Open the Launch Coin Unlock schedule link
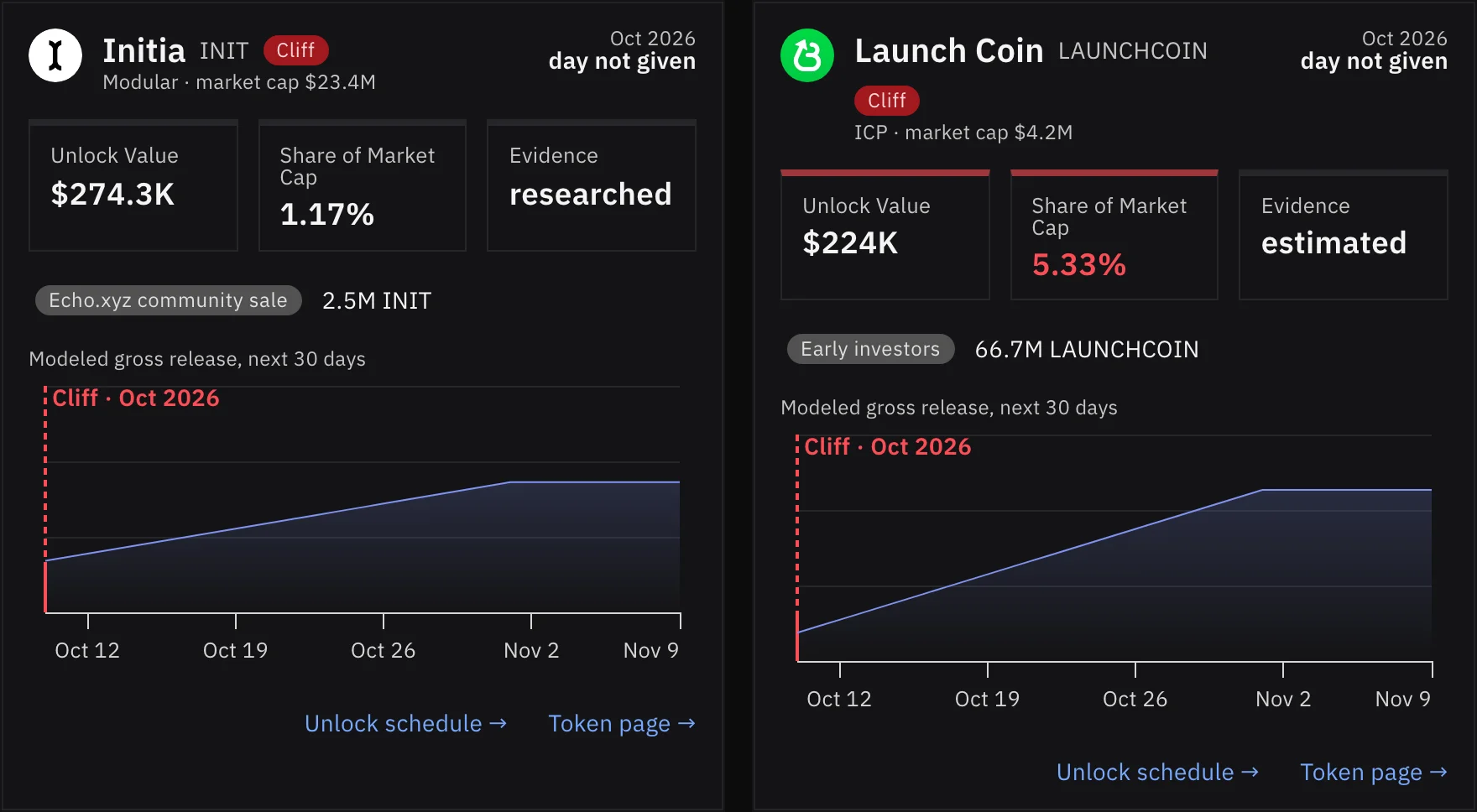Image resolution: width=1477 pixels, height=812 pixels. coord(1158,772)
